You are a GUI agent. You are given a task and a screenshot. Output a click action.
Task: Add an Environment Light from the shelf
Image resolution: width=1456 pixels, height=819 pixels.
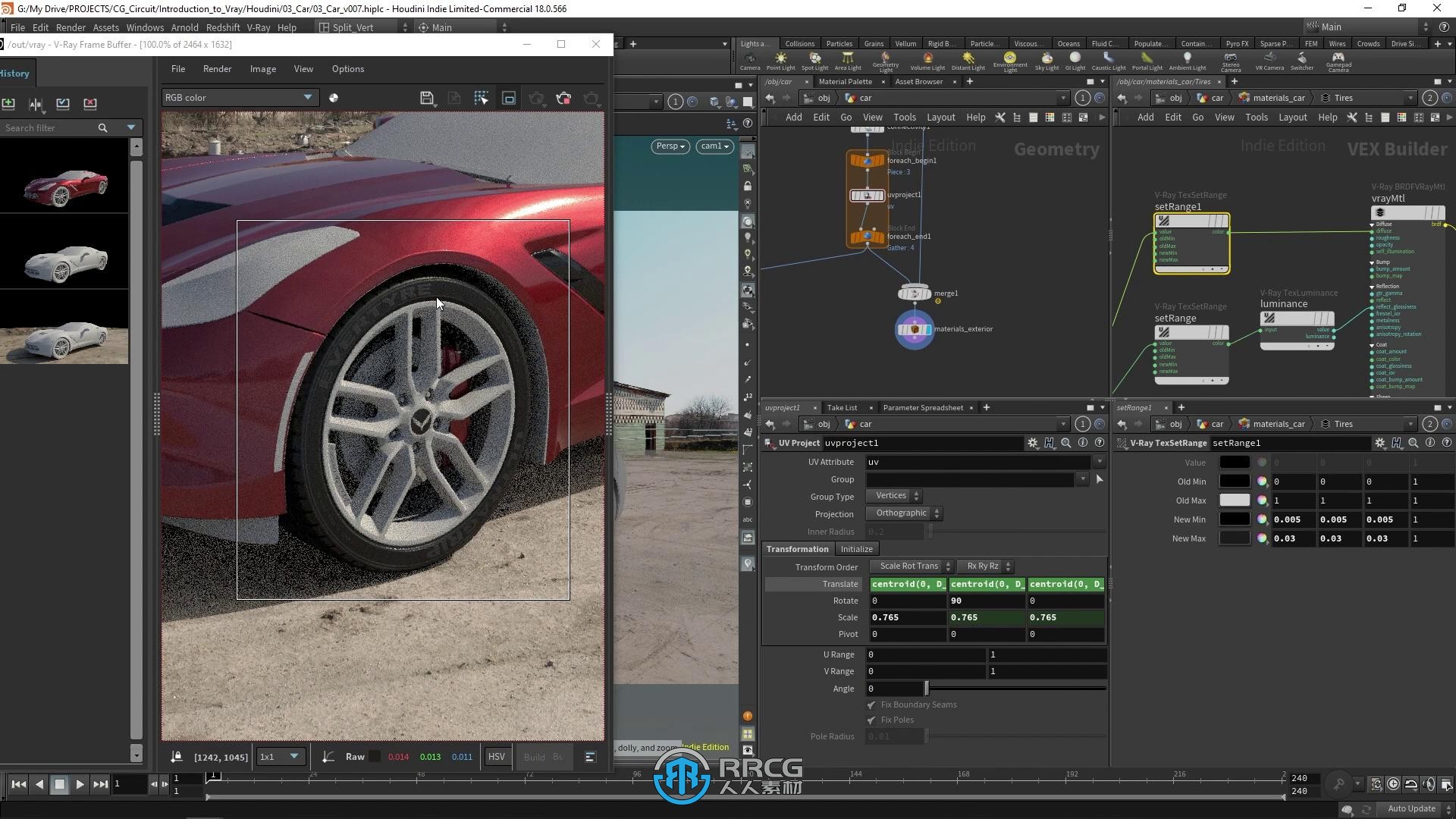[x=1010, y=61]
